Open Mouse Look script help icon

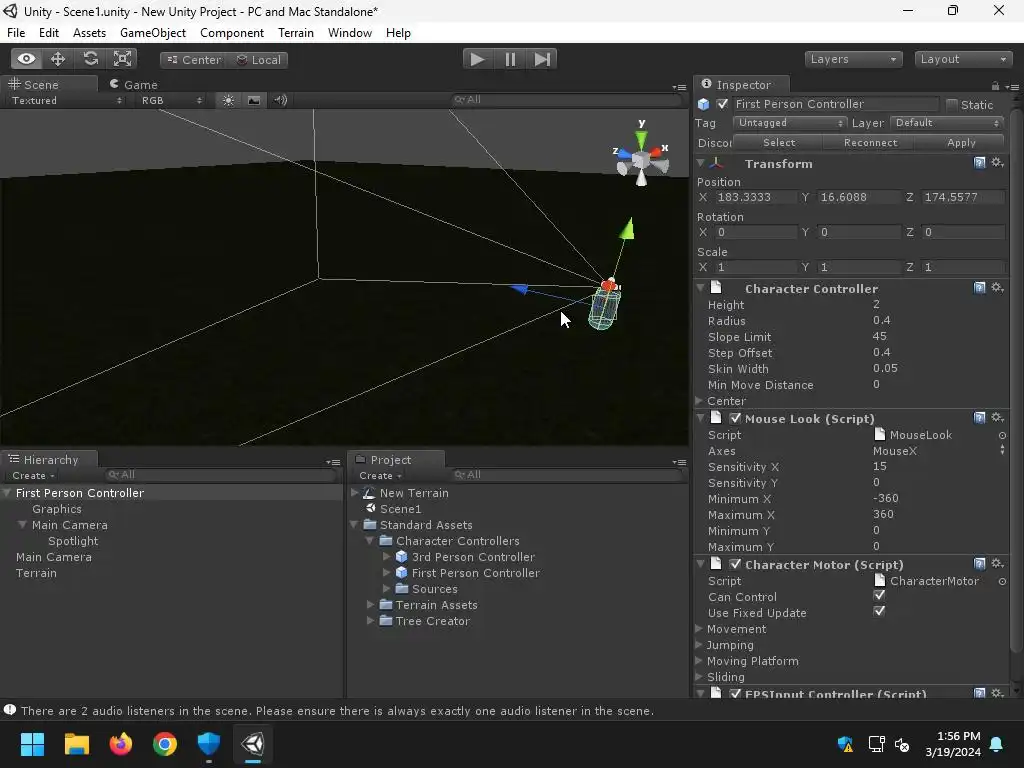[979, 418]
